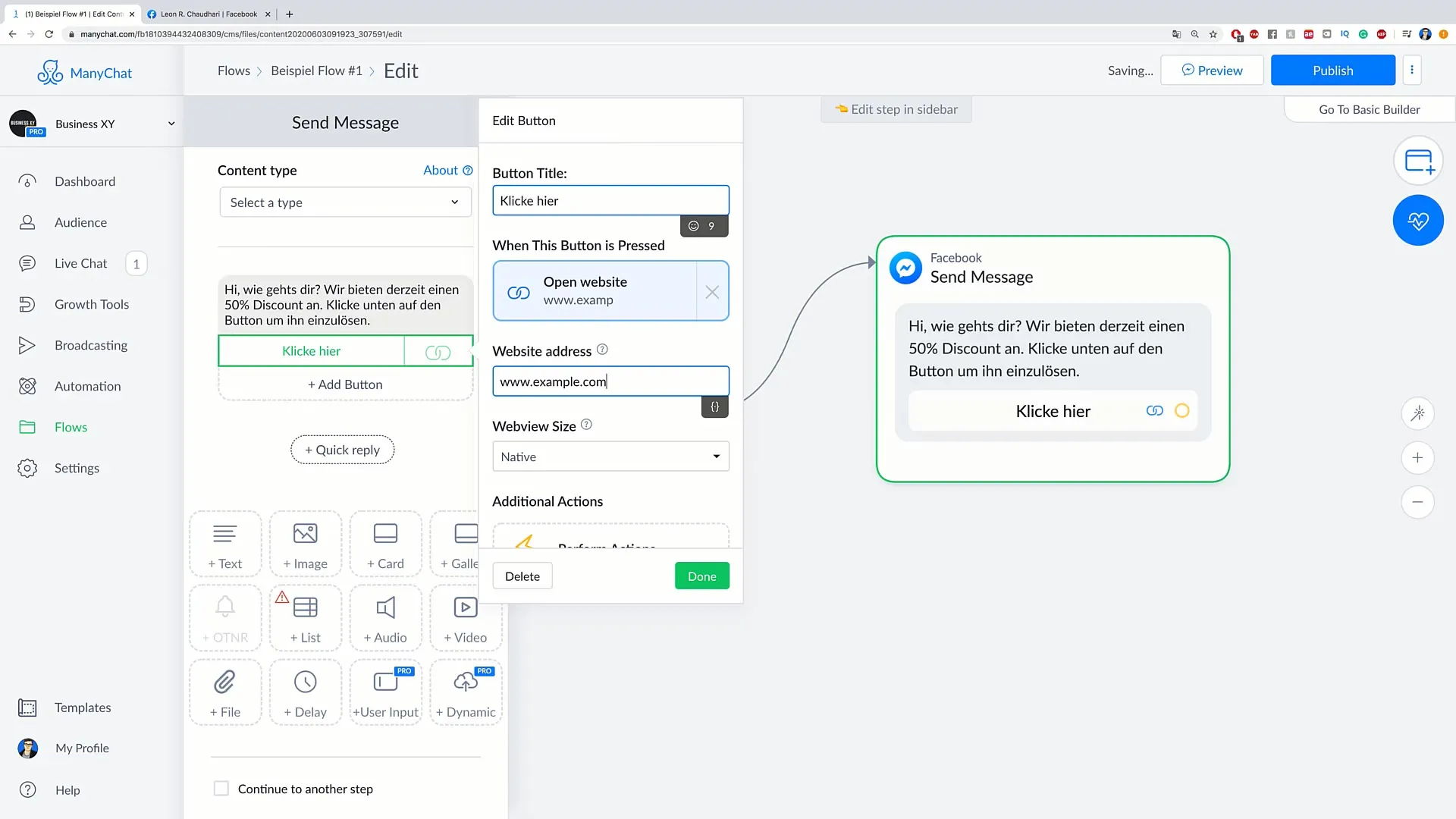Check the Continue to another step checkbox
Image resolution: width=1456 pixels, height=819 pixels.
point(221,789)
